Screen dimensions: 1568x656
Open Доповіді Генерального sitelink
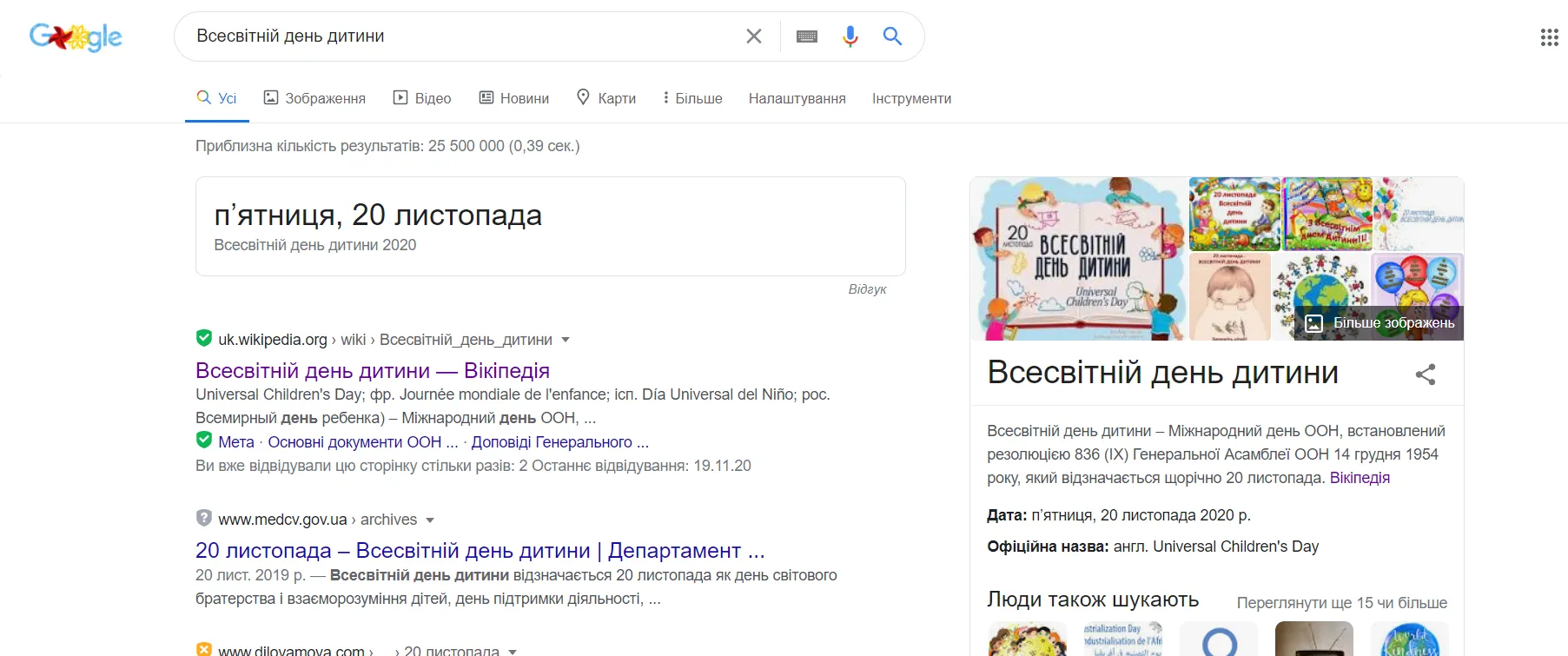click(560, 442)
